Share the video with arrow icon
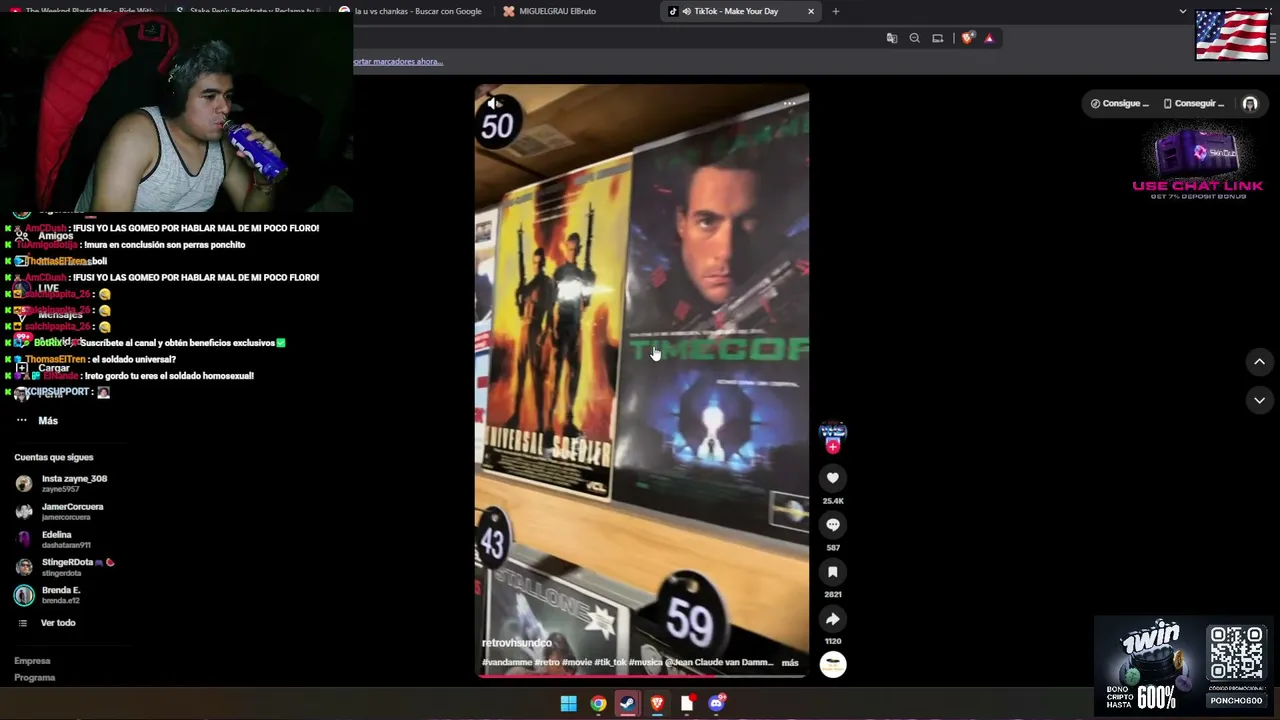This screenshot has height=720, width=1280. (x=832, y=619)
